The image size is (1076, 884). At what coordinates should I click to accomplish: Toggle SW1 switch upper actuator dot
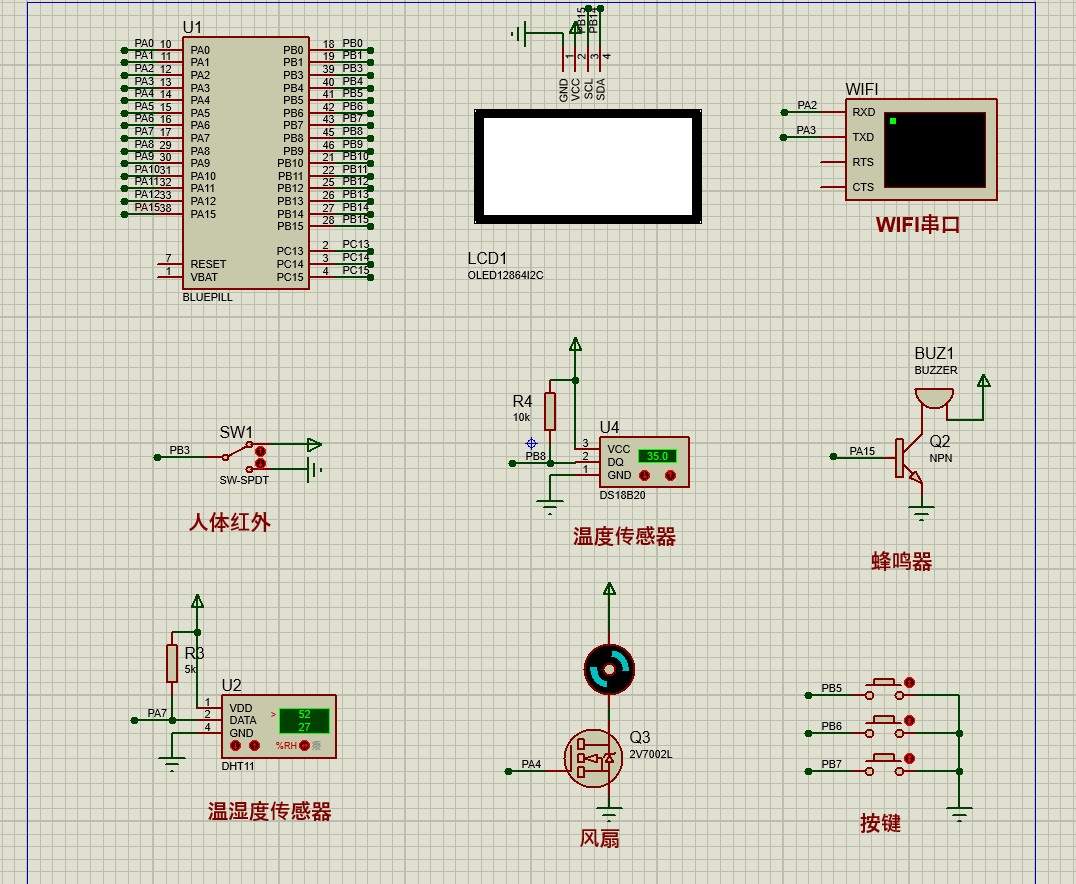[x=261, y=451]
